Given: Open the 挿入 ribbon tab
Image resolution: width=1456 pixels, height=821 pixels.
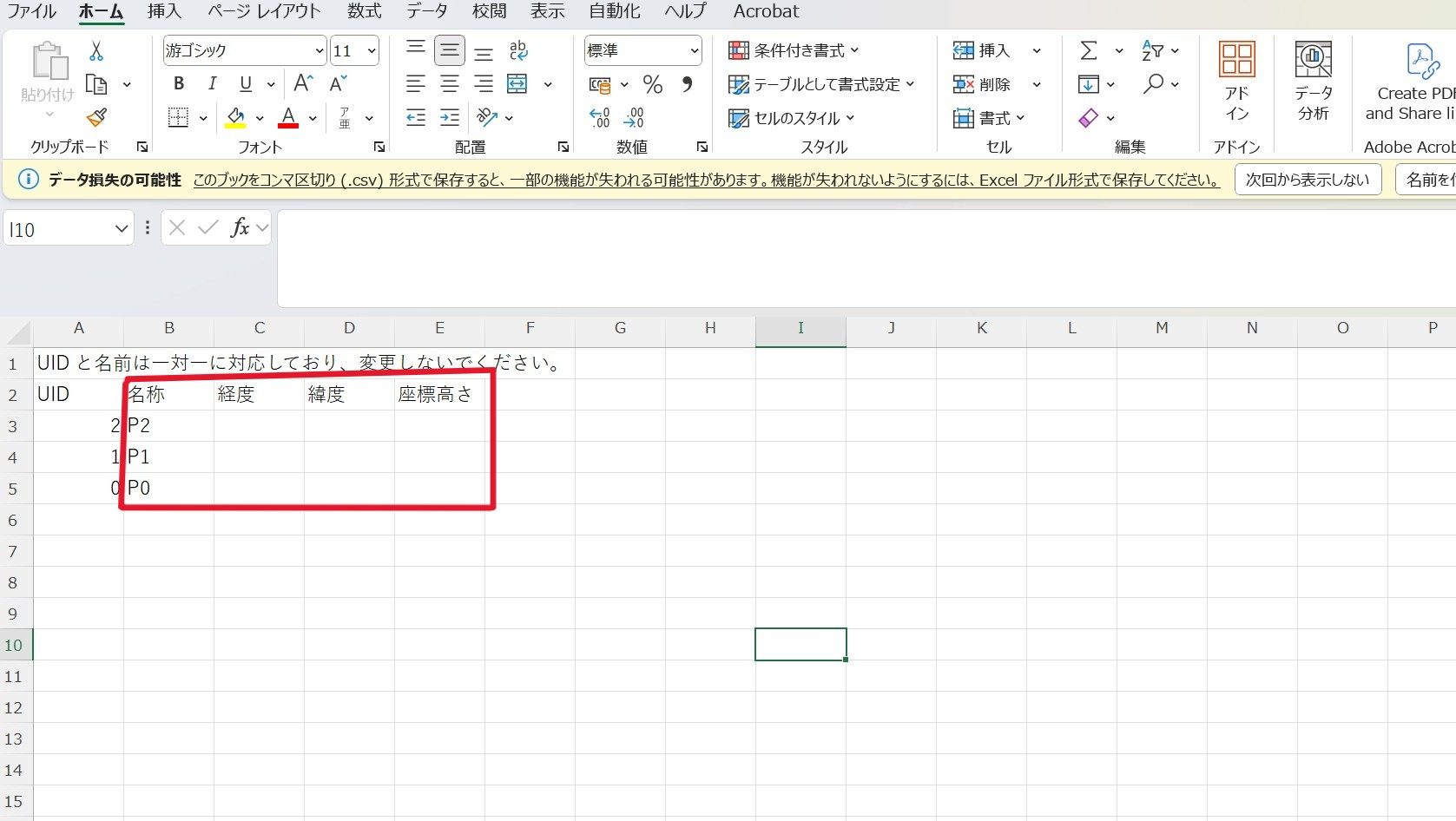Looking at the screenshot, I should 164,11.
